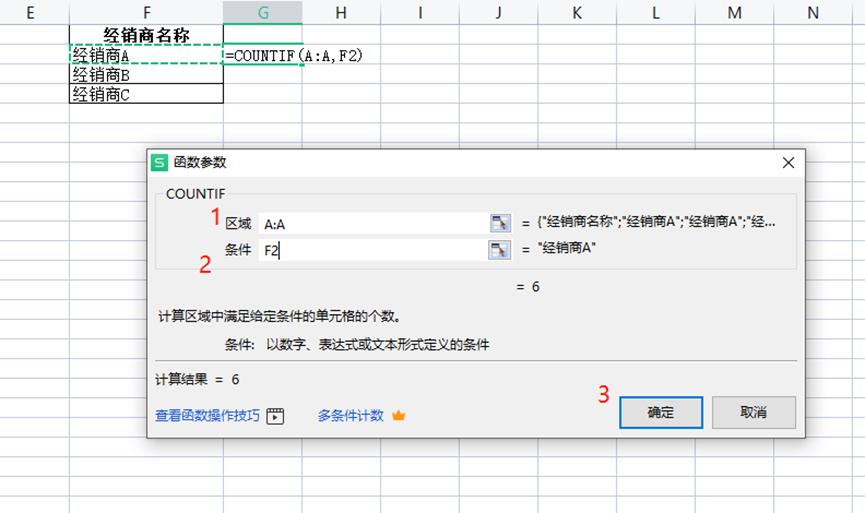
Task: Click the cell with =COUNTIF(A:A,F2) formula
Action: [263, 55]
